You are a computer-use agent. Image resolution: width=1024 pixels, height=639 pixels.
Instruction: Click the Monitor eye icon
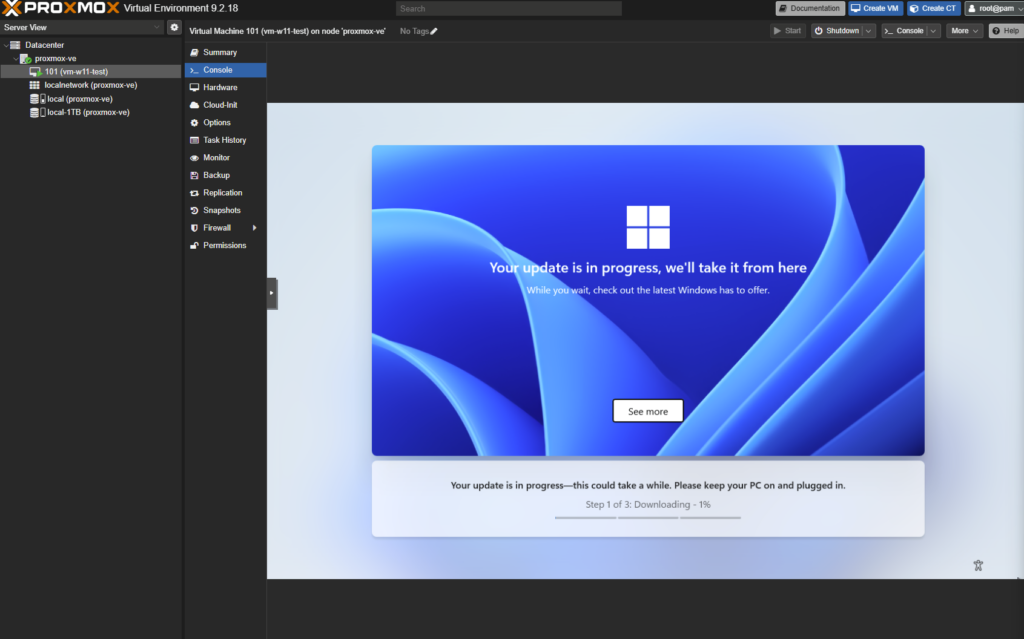[194, 158]
